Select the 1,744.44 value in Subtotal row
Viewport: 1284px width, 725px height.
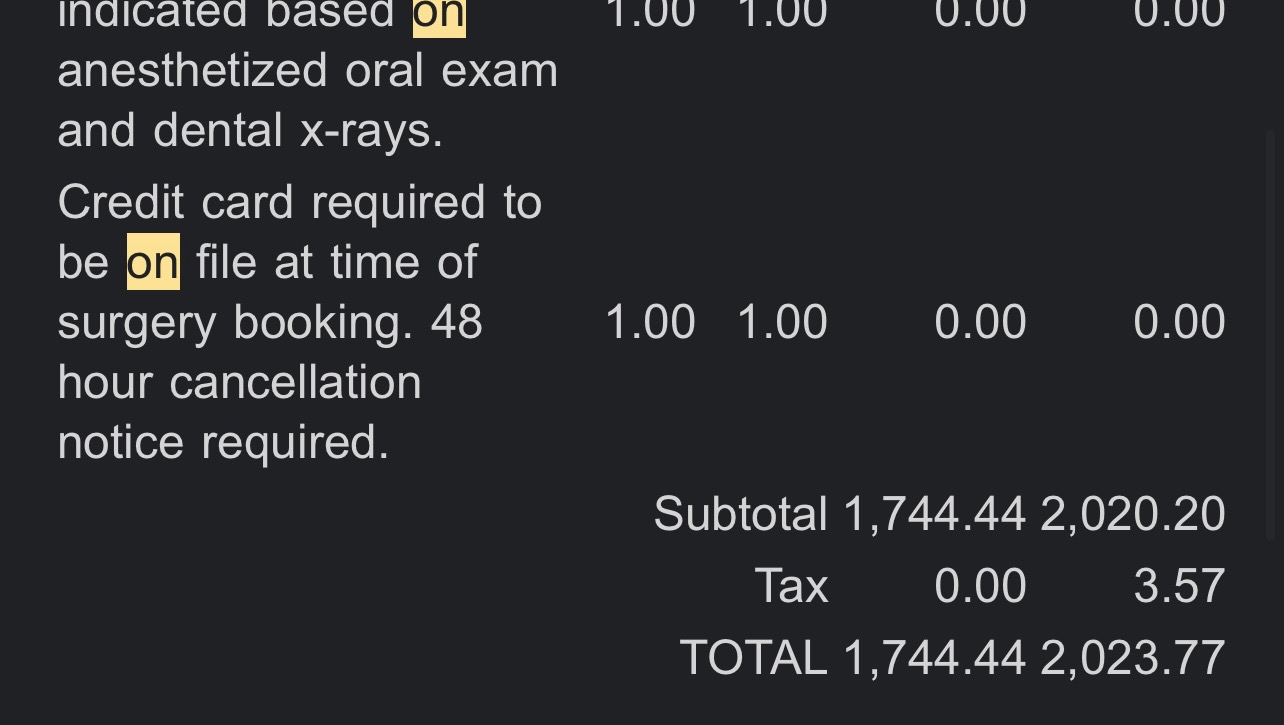pos(934,514)
